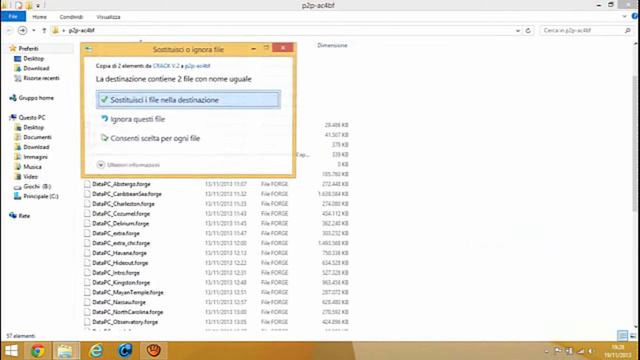The height and width of the screenshot is (360, 640).
Task: Select file DataPC_extra_chr.forge
Action: [x=121, y=243]
